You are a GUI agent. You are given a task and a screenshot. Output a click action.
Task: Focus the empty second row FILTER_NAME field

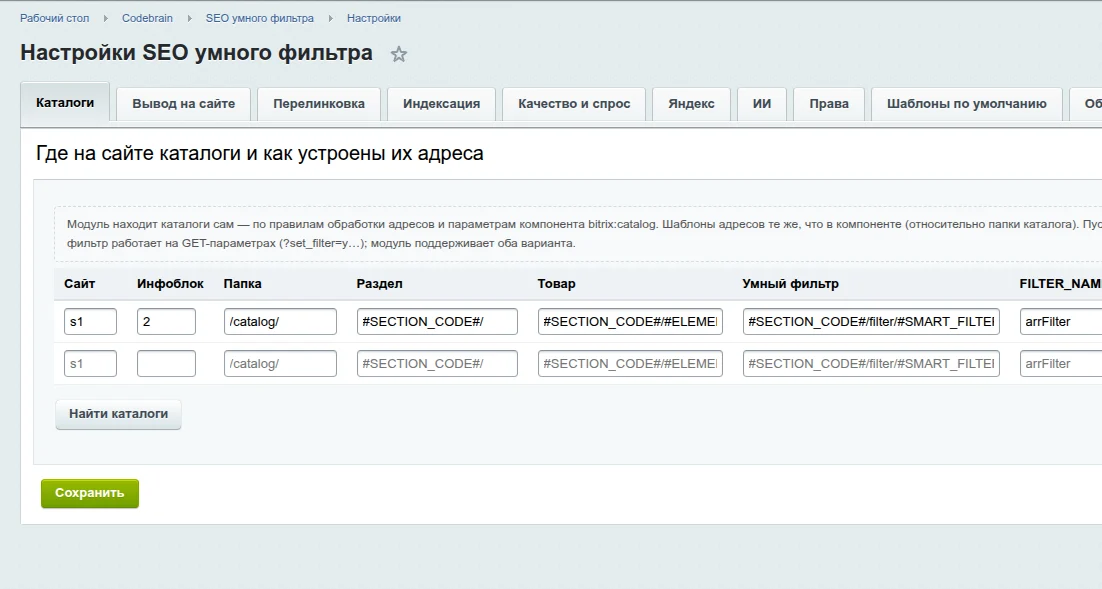[x=1061, y=363]
